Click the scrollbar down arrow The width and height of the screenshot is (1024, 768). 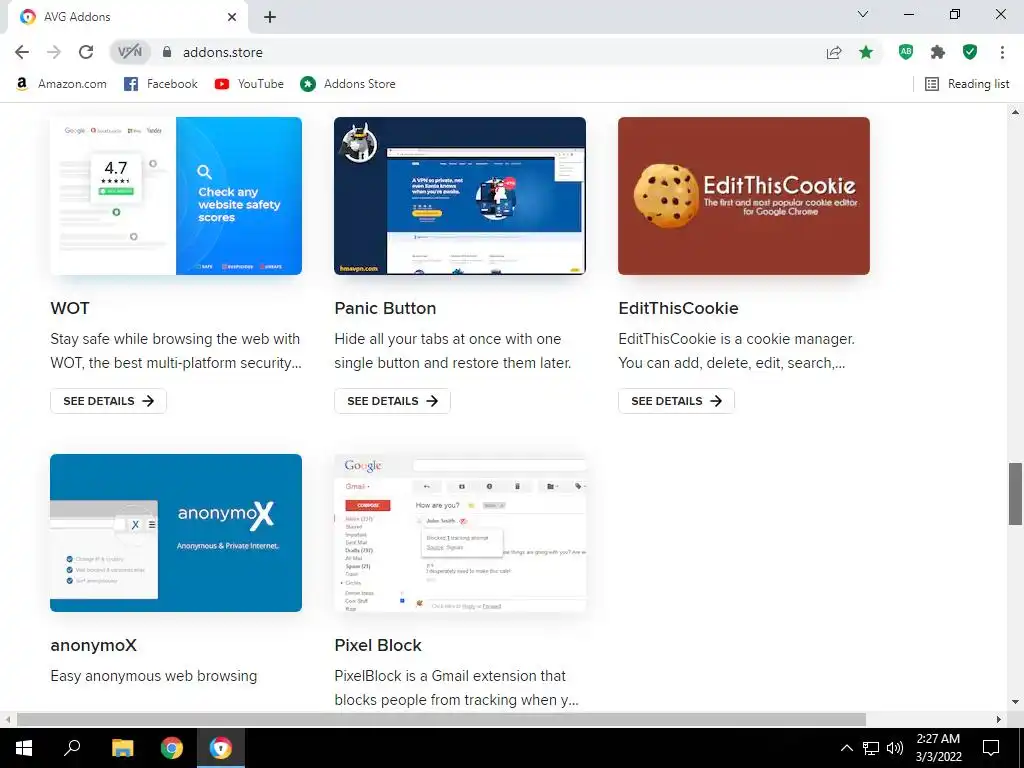1015,702
